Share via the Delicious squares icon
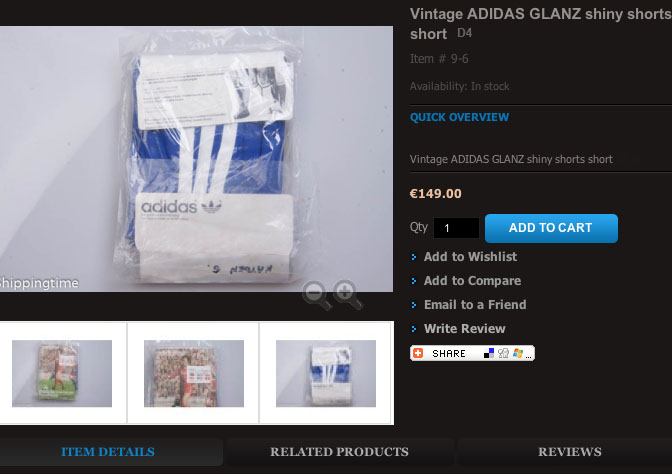Image resolution: width=672 pixels, height=474 pixels. 489,353
